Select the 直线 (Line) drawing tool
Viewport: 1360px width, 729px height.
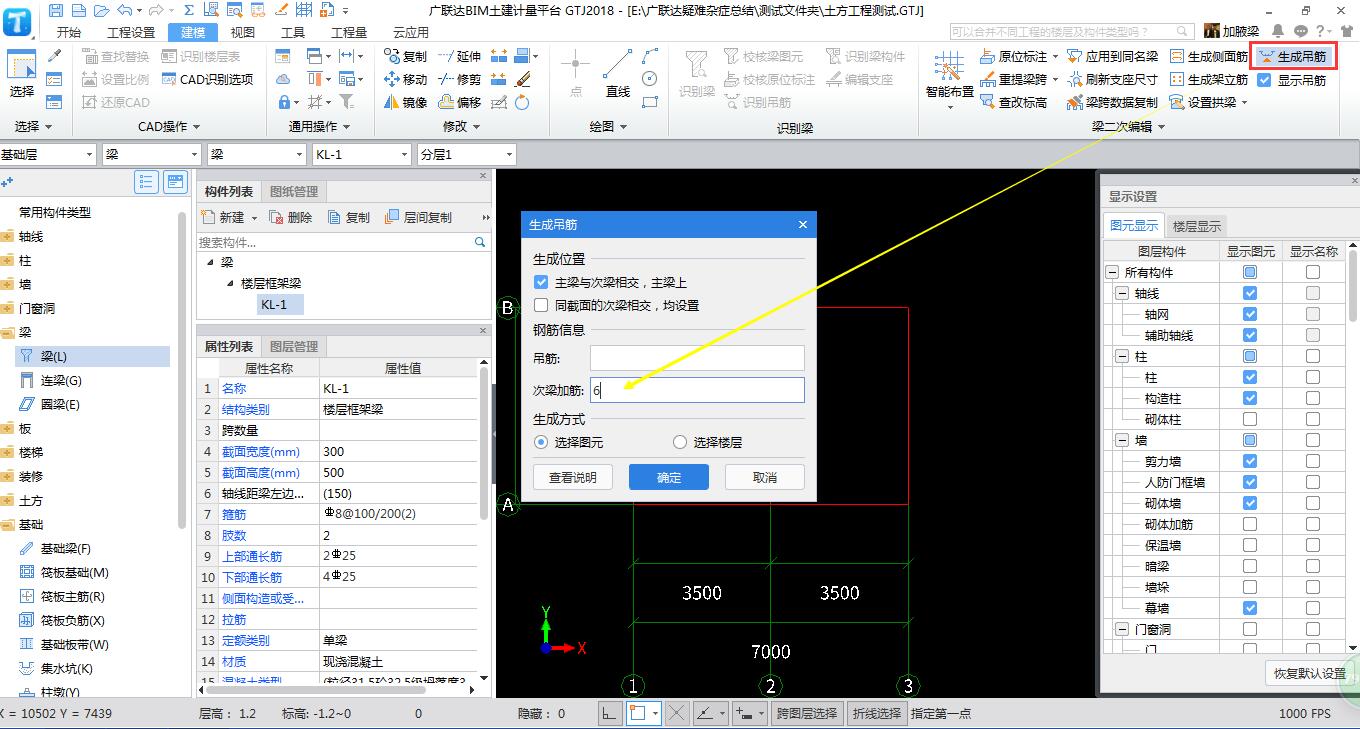[x=618, y=74]
